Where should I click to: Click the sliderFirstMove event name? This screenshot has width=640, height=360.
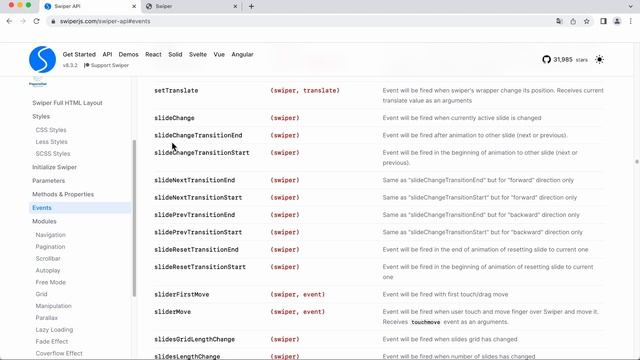point(182,294)
